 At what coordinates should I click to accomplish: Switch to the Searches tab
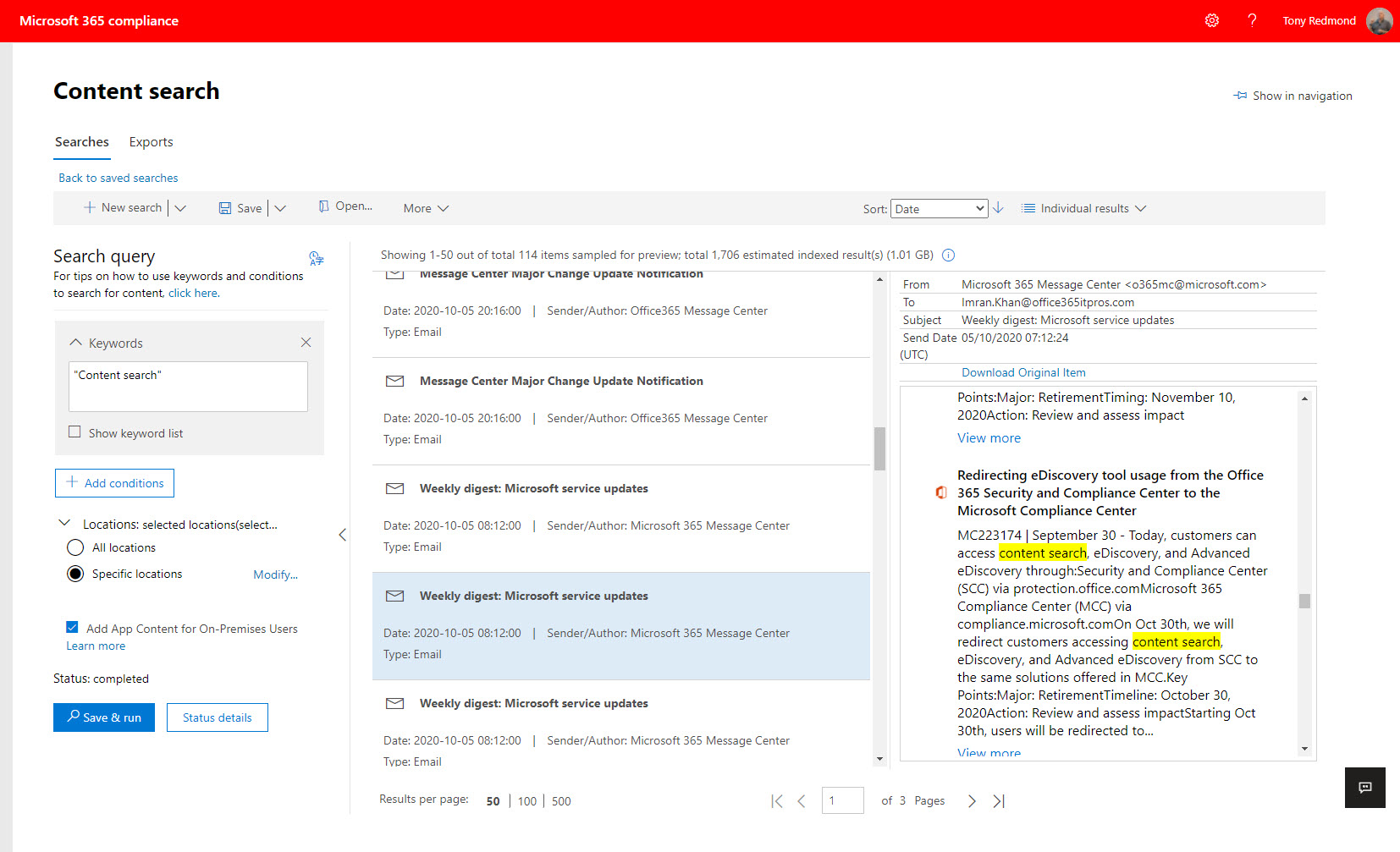82,142
